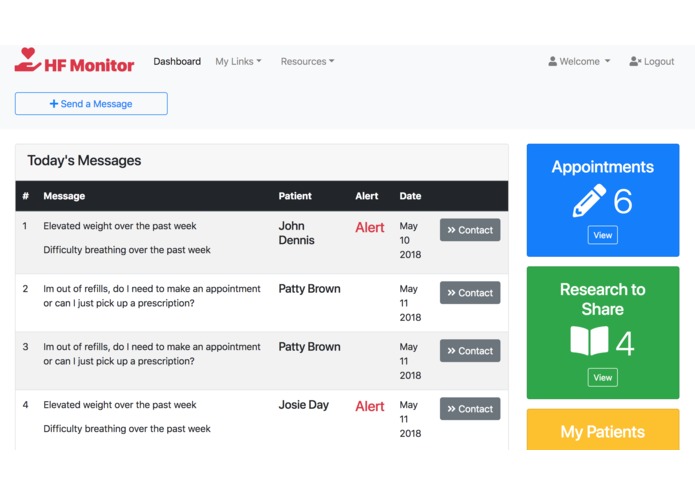Click the refills message text in row 3
The width and height of the screenshot is (695, 494).
tap(152, 354)
